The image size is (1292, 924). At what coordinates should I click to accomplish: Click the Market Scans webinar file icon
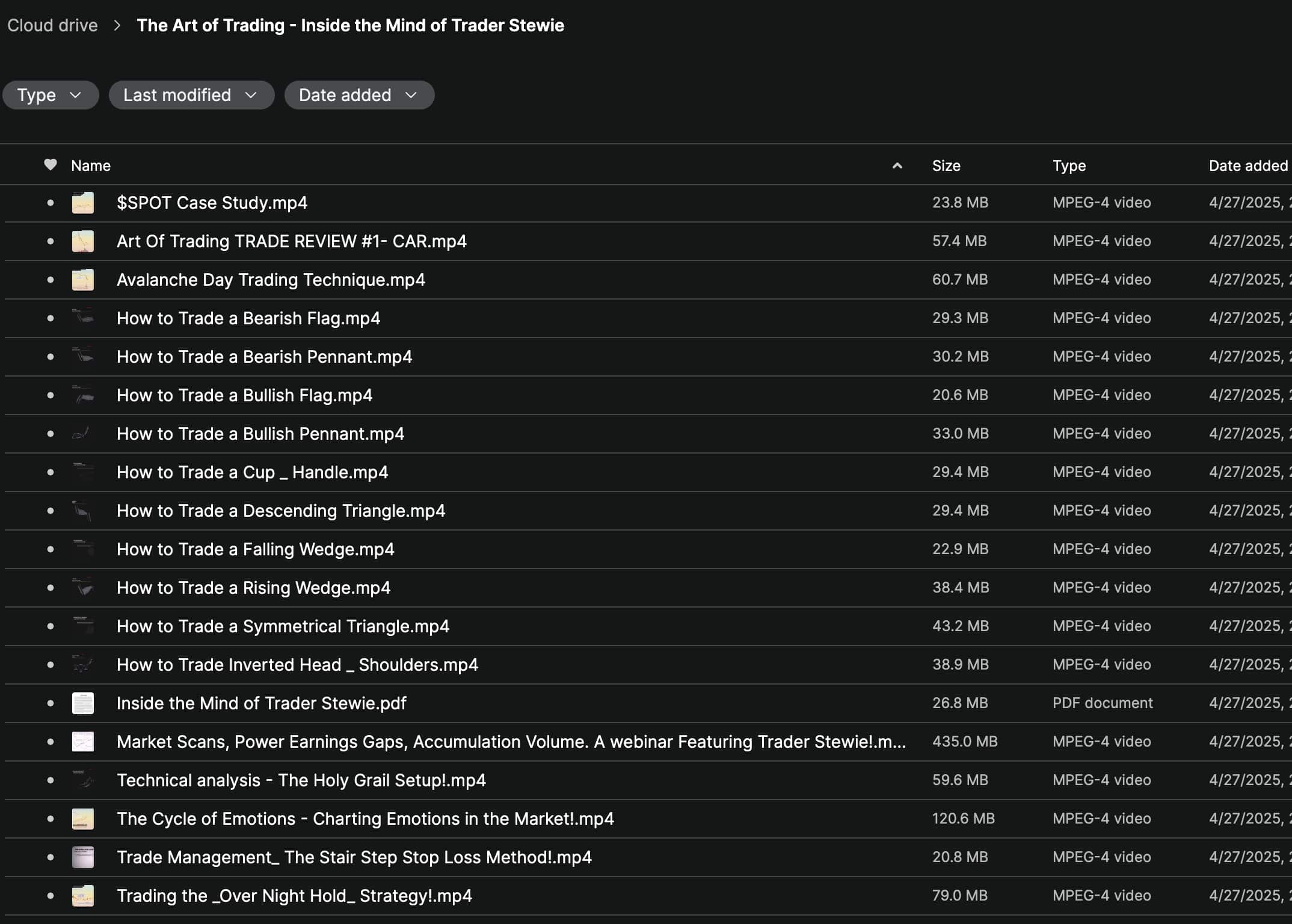tap(83, 742)
